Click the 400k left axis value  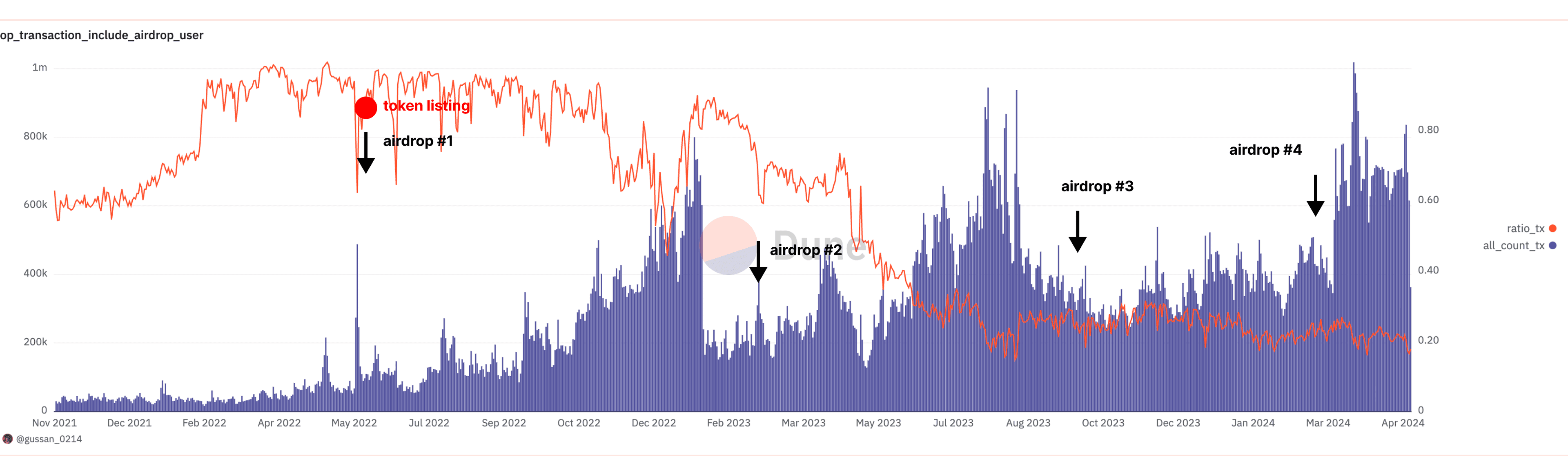35,274
